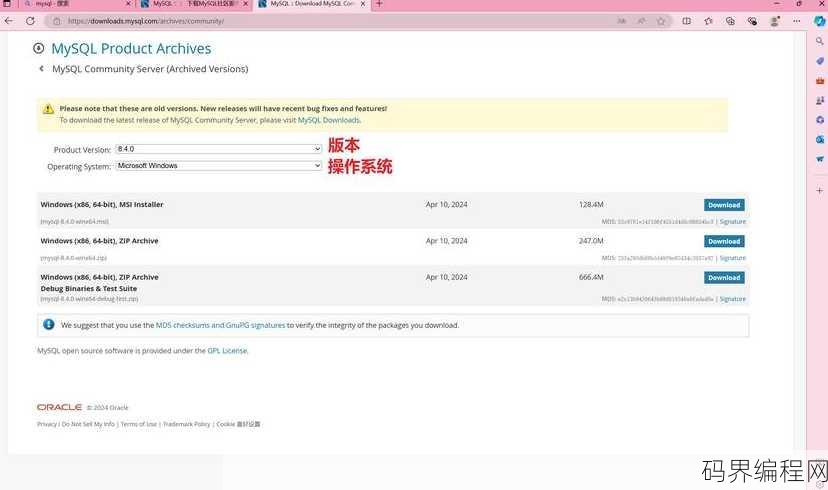This screenshot has height=490, width=828.
Task: Download the Debug Binaries & Test Suite ZIP
Action: pyautogui.click(x=724, y=278)
